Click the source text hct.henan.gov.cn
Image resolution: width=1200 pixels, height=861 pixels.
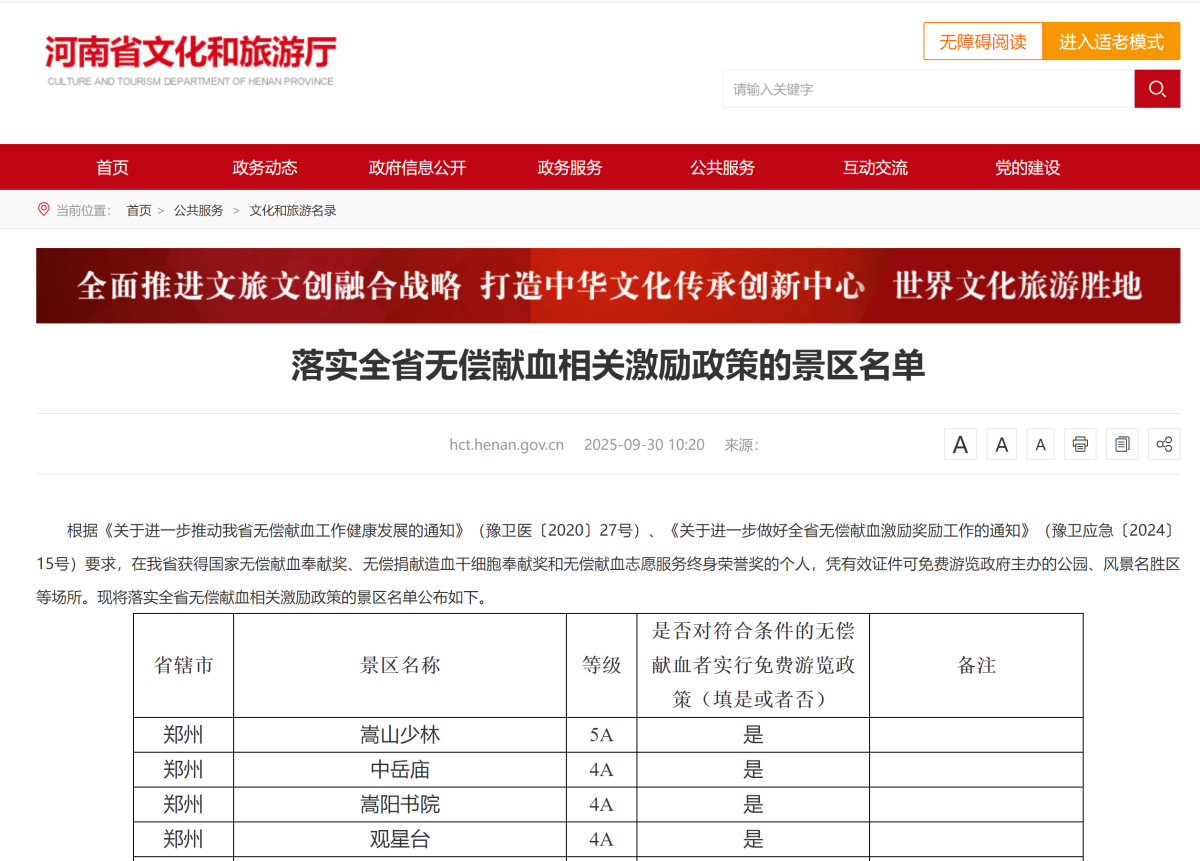507,445
